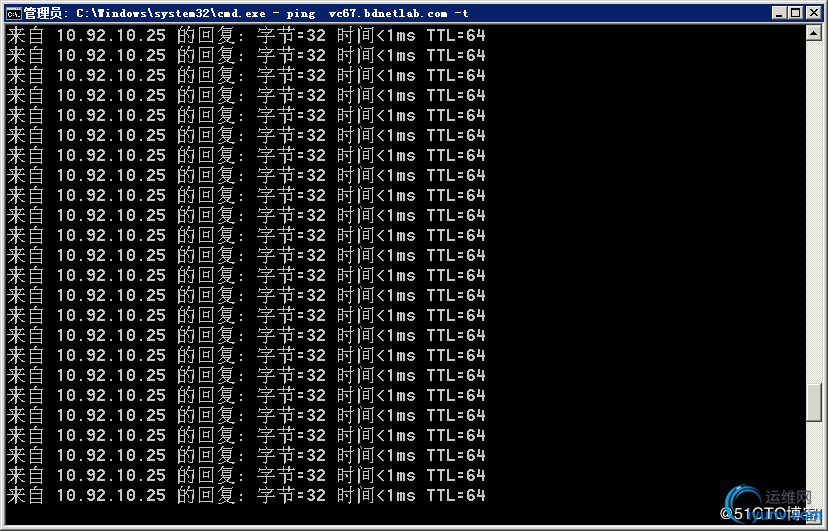Click the vertical scrollbar thumb

[x=814, y=403]
